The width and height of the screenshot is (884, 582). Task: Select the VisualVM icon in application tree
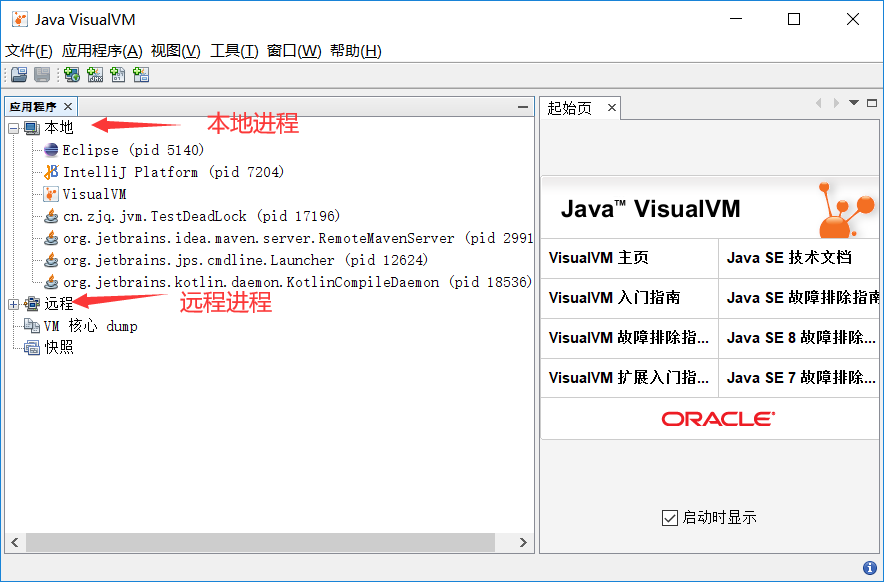(x=51, y=194)
